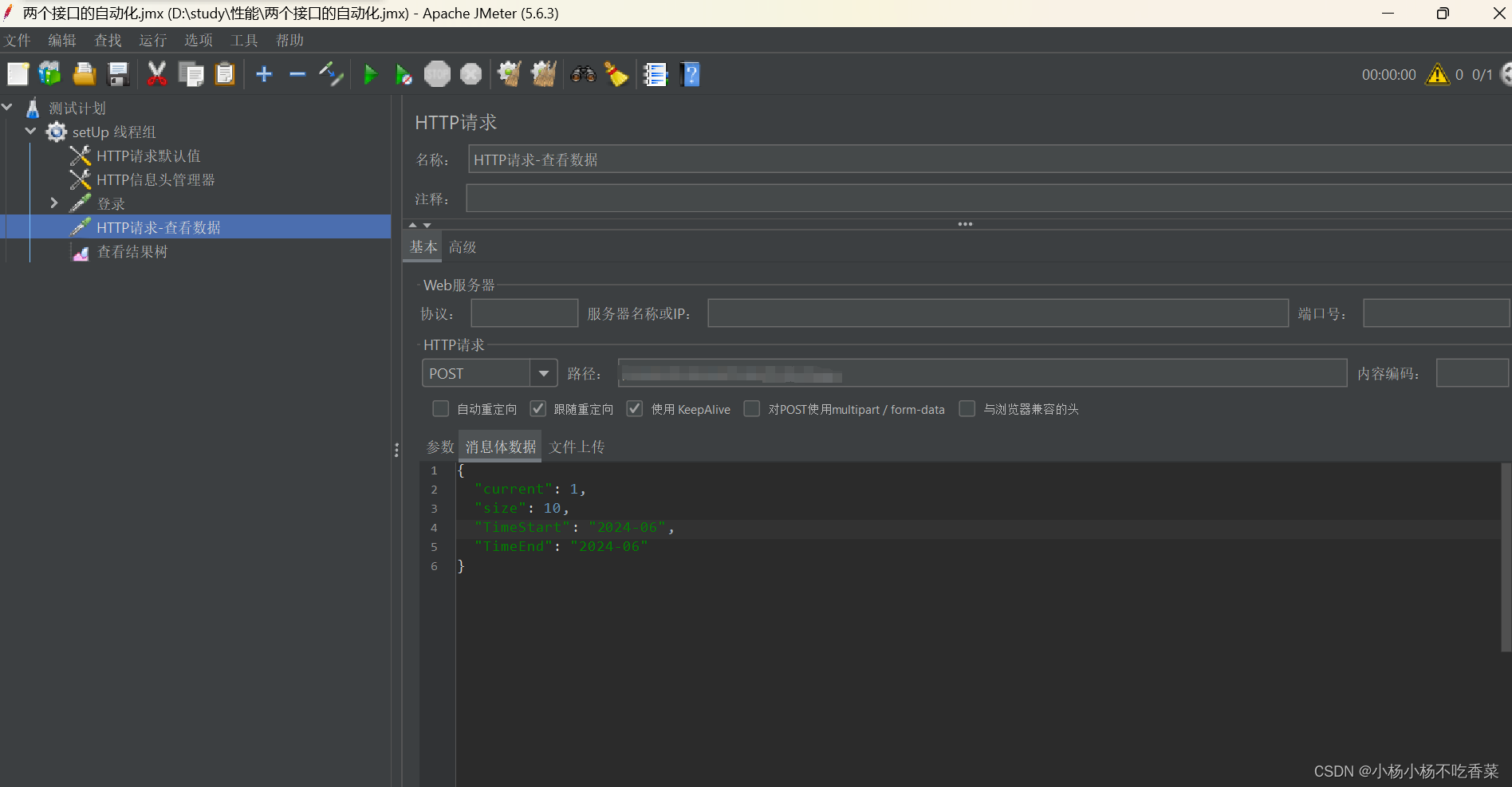Click the warning triangle log icon

(x=1438, y=74)
